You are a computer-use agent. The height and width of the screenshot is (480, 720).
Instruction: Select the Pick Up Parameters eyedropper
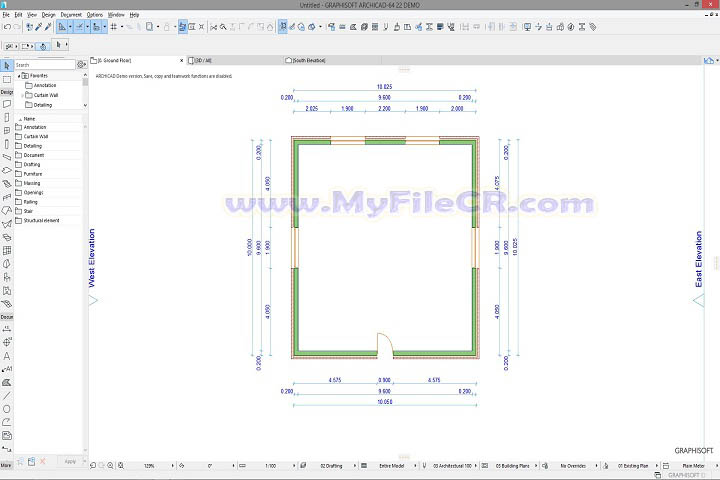click(39, 27)
